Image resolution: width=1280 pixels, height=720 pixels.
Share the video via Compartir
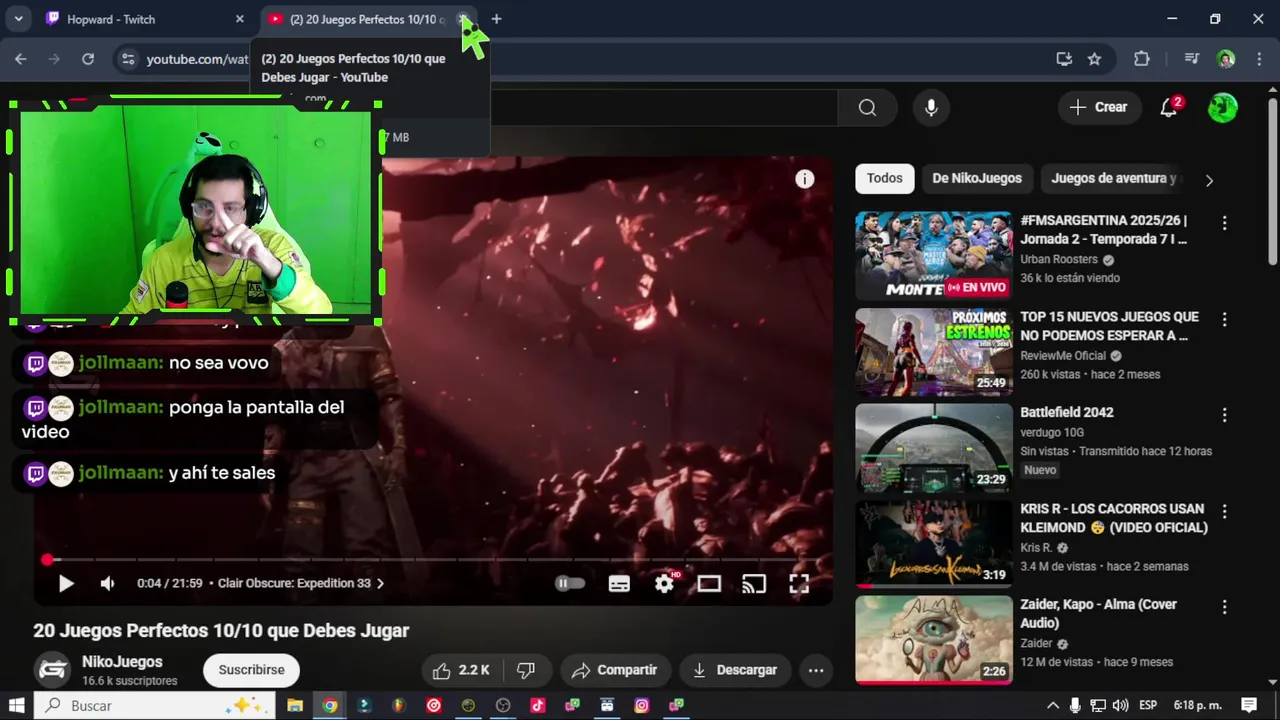click(615, 670)
